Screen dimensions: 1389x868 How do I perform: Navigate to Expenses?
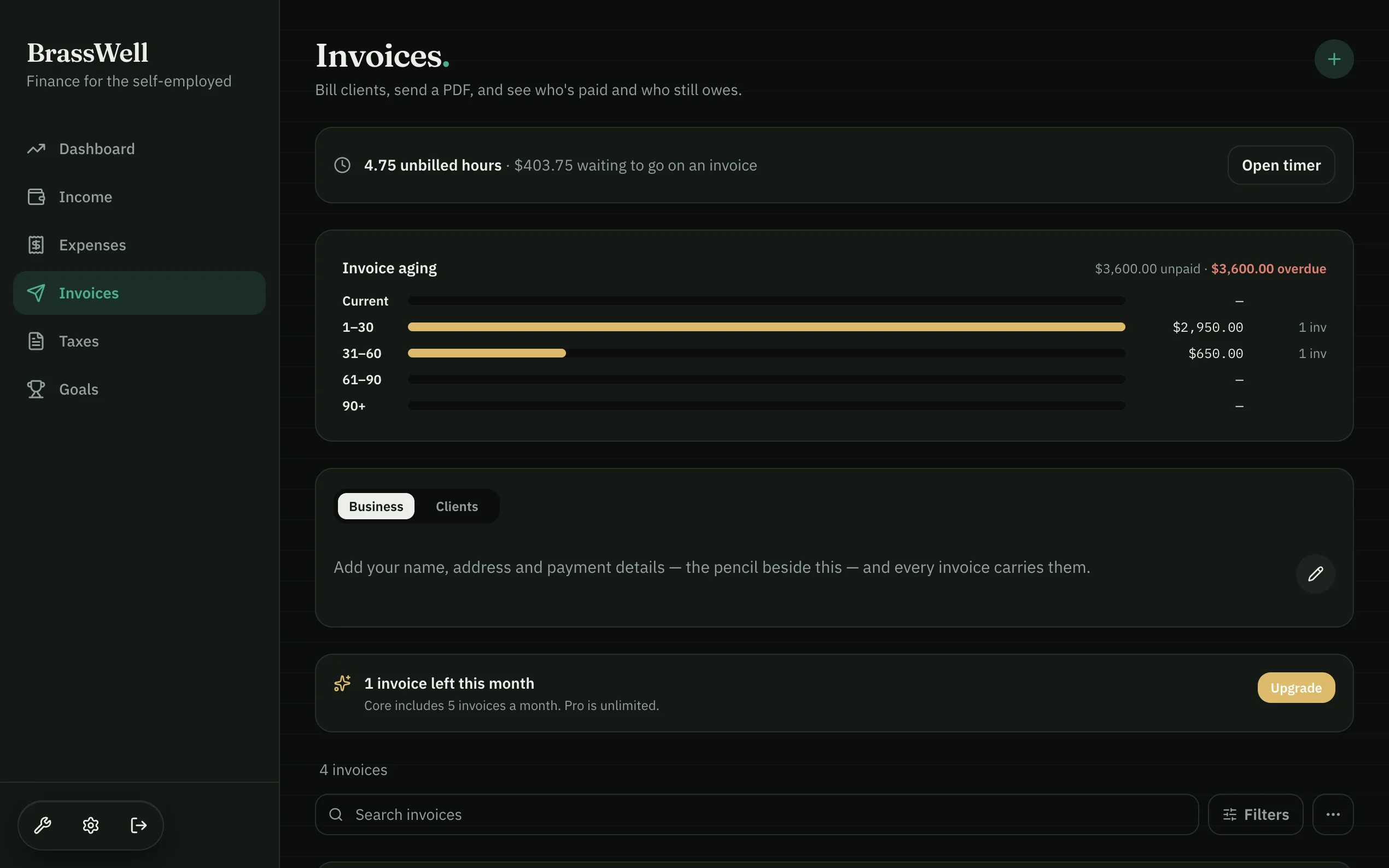(x=139, y=245)
